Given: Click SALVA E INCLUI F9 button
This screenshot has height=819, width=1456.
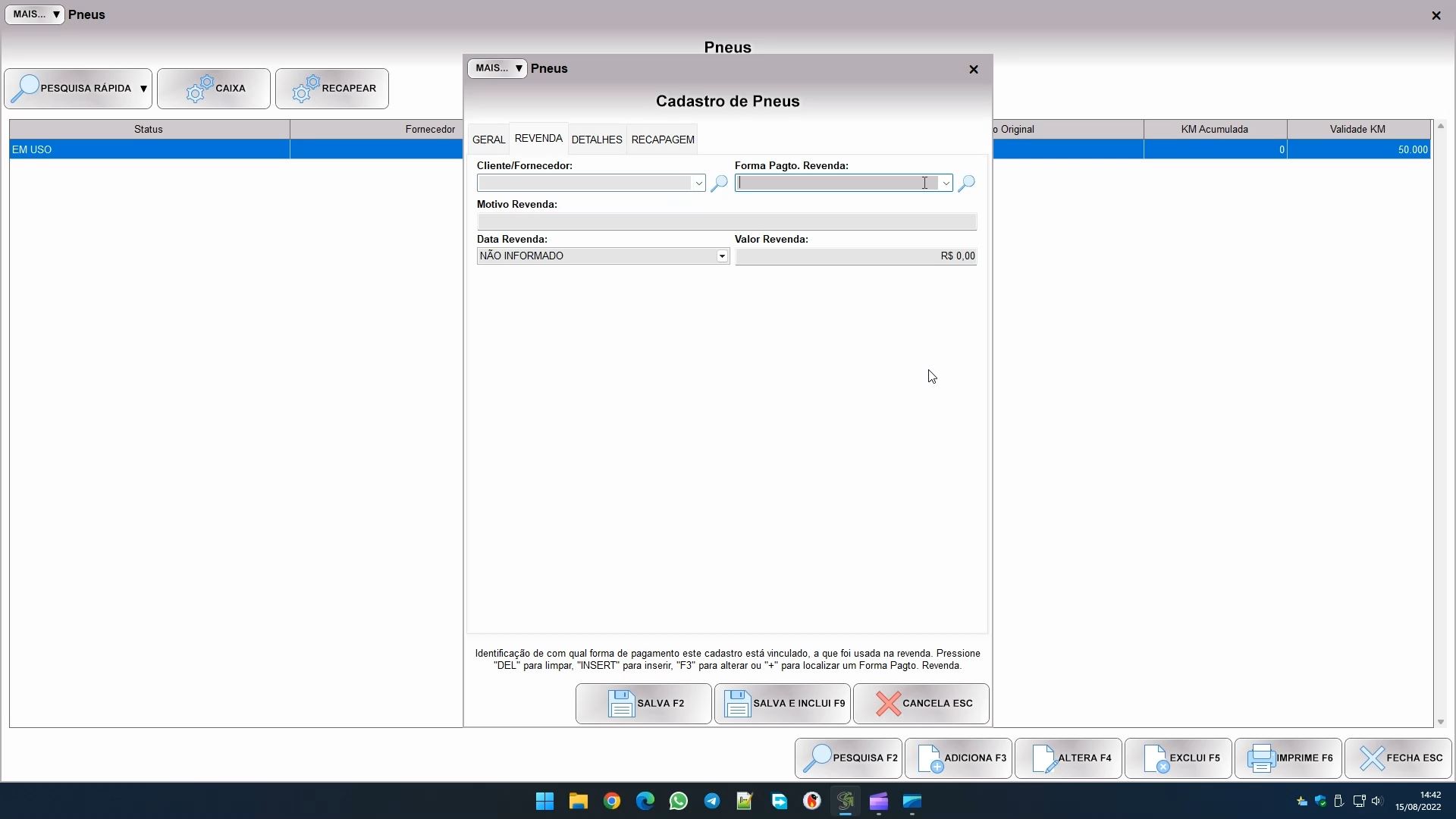Looking at the screenshot, I should pyautogui.click(x=783, y=704).
